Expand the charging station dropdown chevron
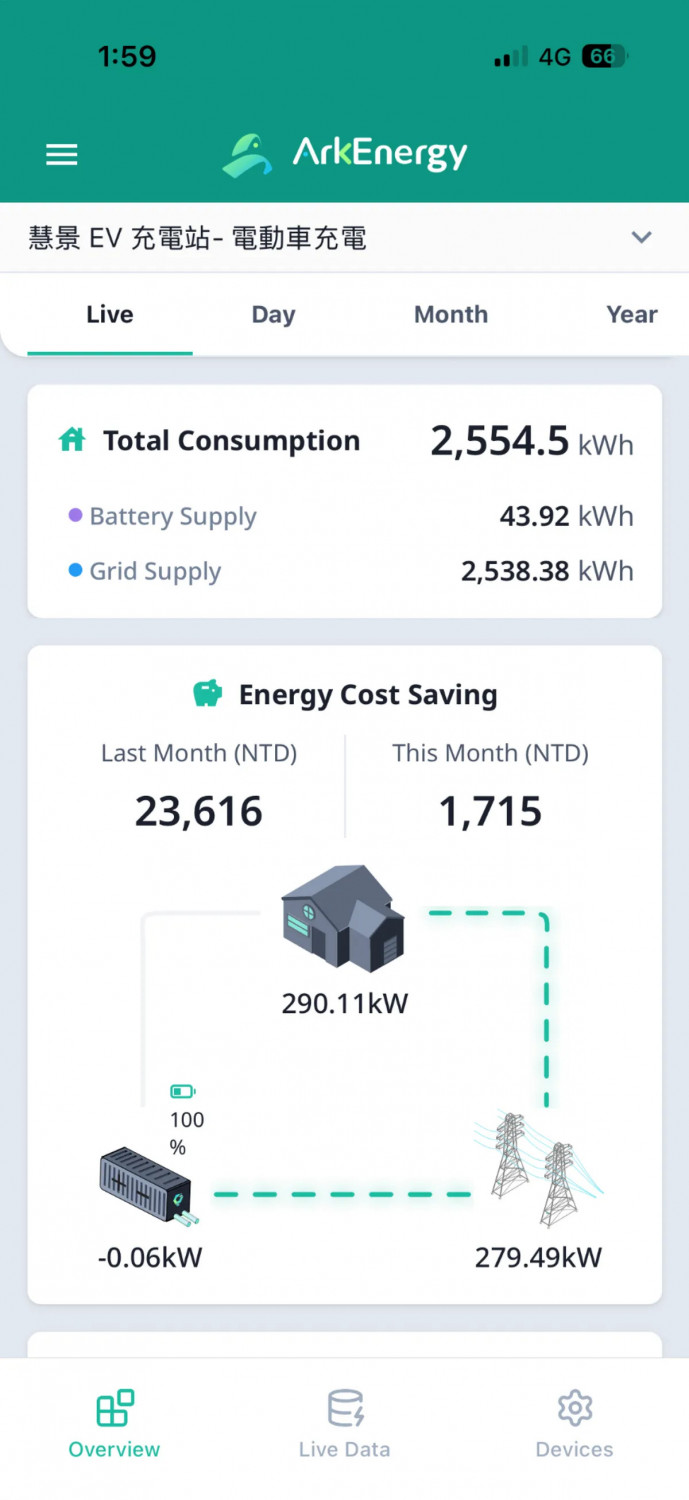This screenshot has width=689, height=1500. click(x=642, y=237)
